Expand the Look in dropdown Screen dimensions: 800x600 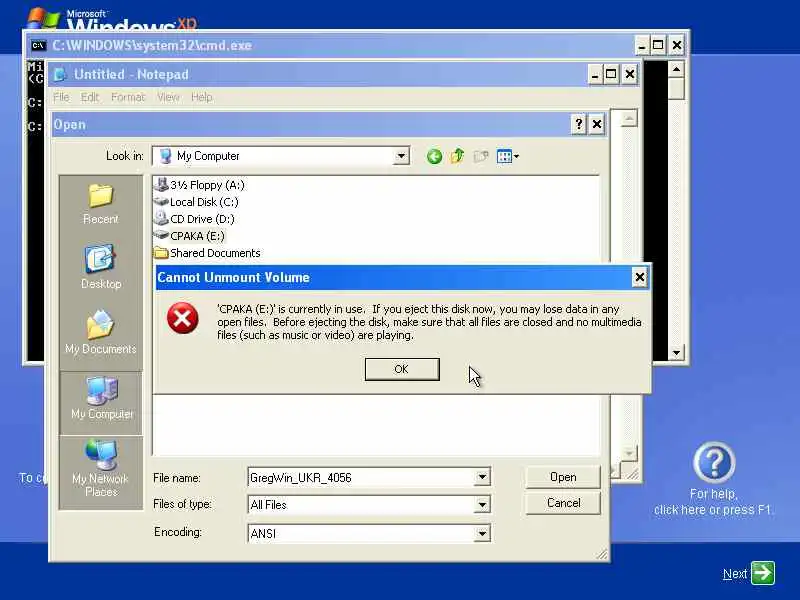click(x=402, y=156)
